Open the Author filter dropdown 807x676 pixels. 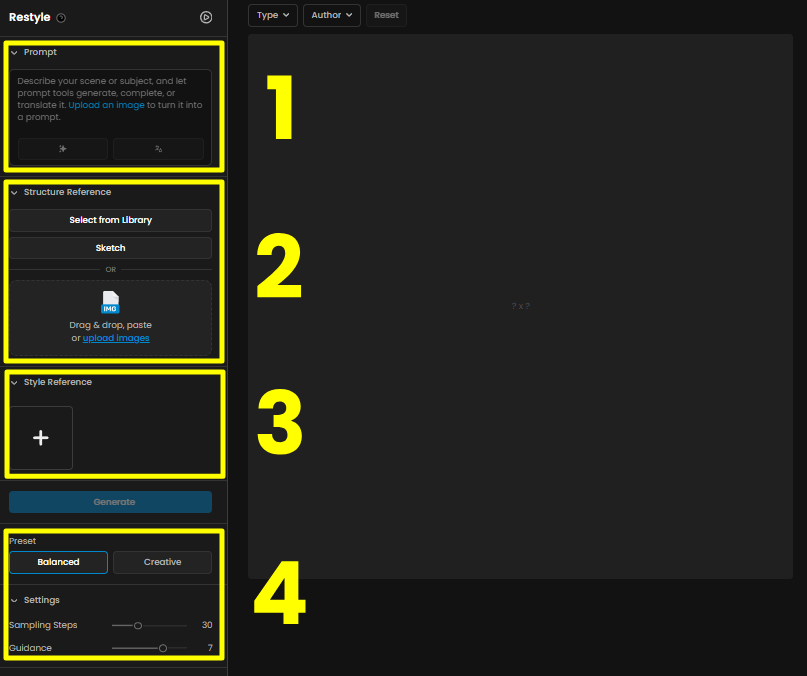[x=331, y=15]
